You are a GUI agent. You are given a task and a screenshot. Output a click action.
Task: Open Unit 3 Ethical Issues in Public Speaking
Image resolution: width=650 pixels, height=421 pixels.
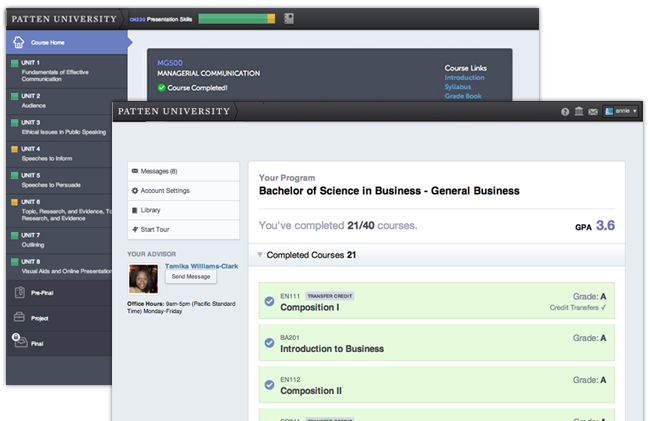[59, 128]
